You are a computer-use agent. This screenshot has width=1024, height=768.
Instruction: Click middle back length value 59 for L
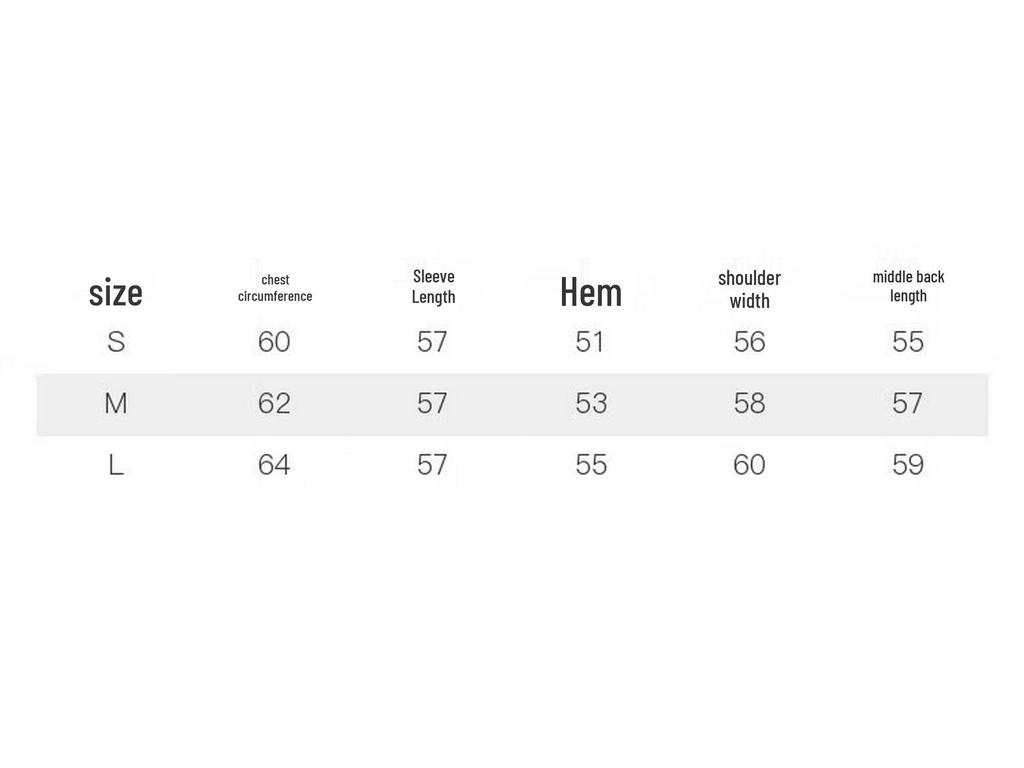pos(908,465)
